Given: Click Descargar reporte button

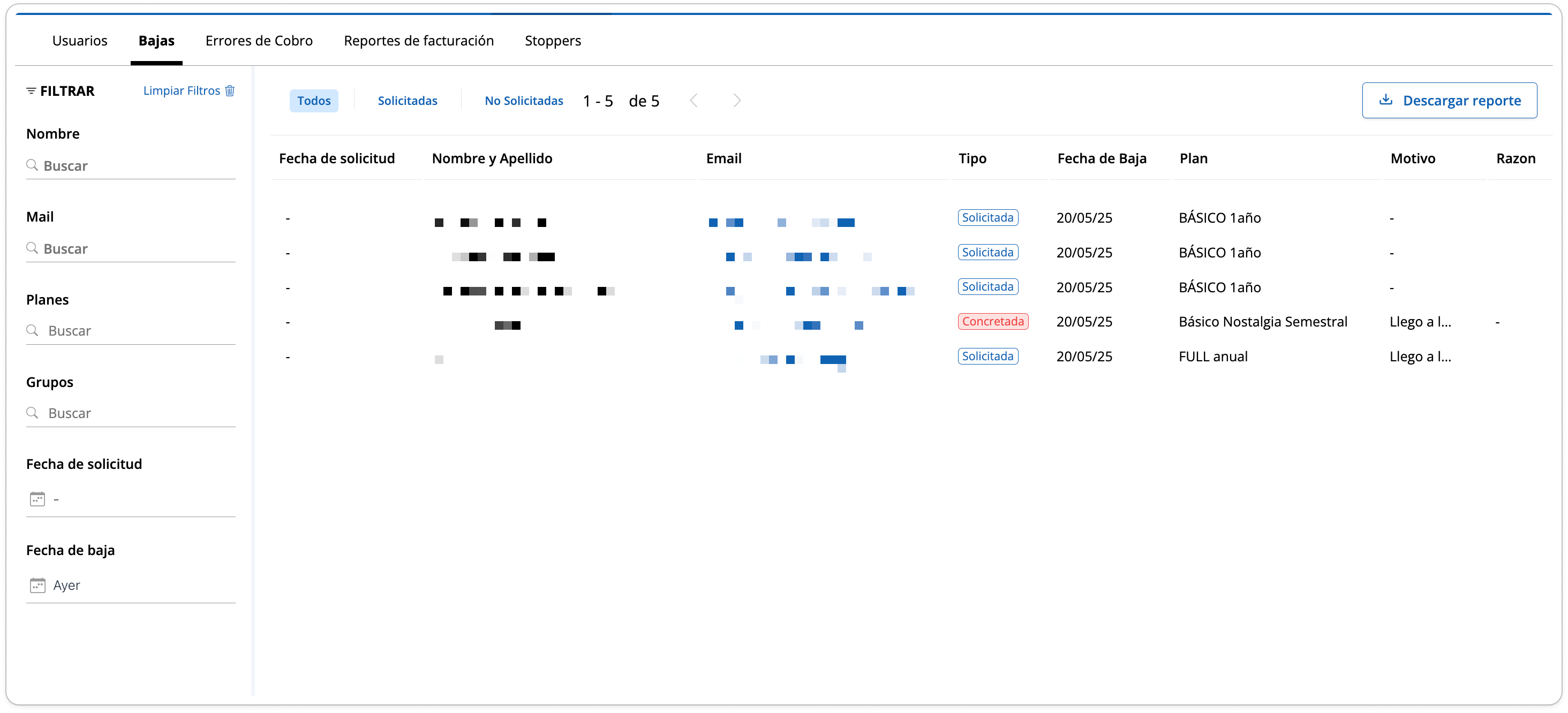Looking at the screenshot, I should tap(1449, 101).
